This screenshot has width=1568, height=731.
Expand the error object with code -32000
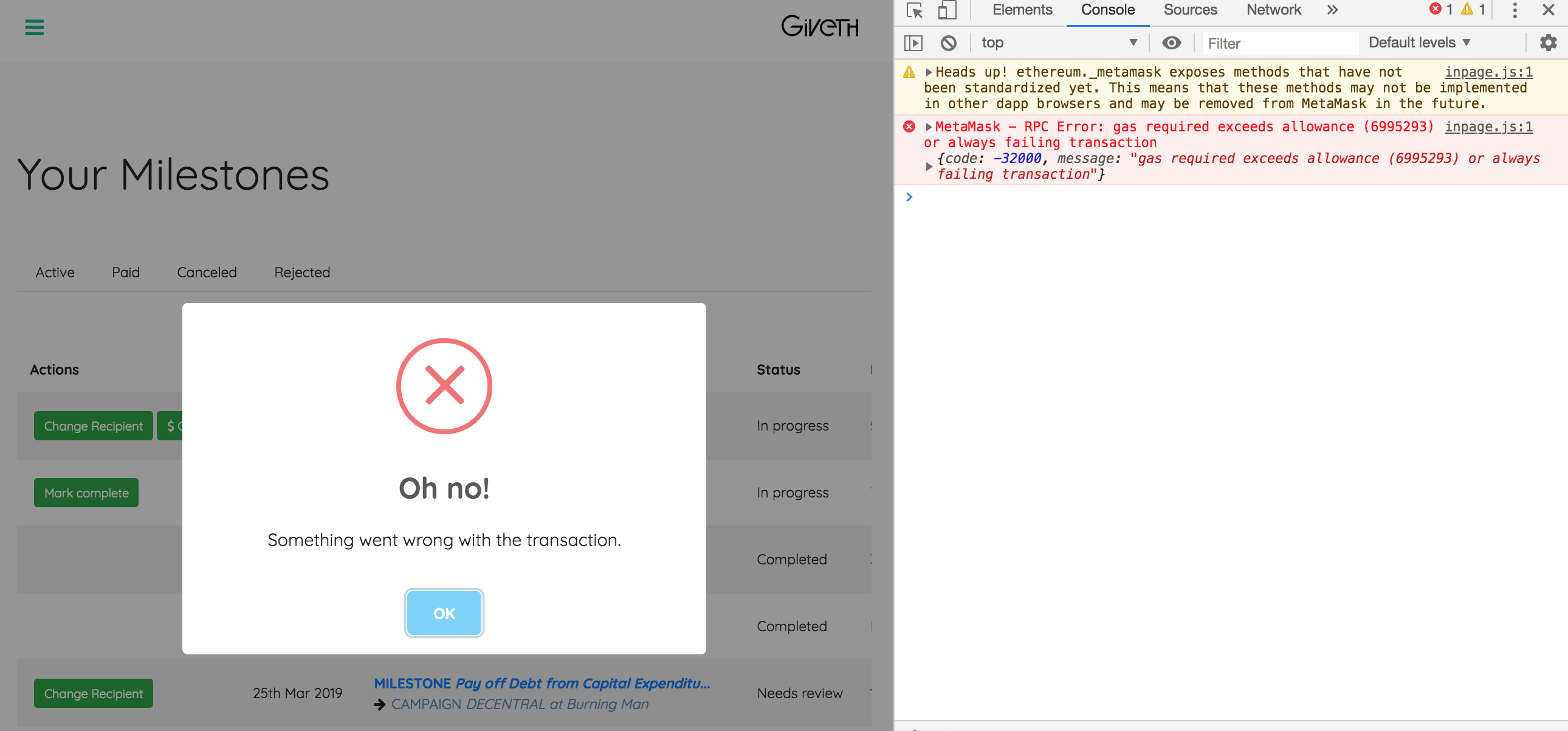click(x=929, y=166)
